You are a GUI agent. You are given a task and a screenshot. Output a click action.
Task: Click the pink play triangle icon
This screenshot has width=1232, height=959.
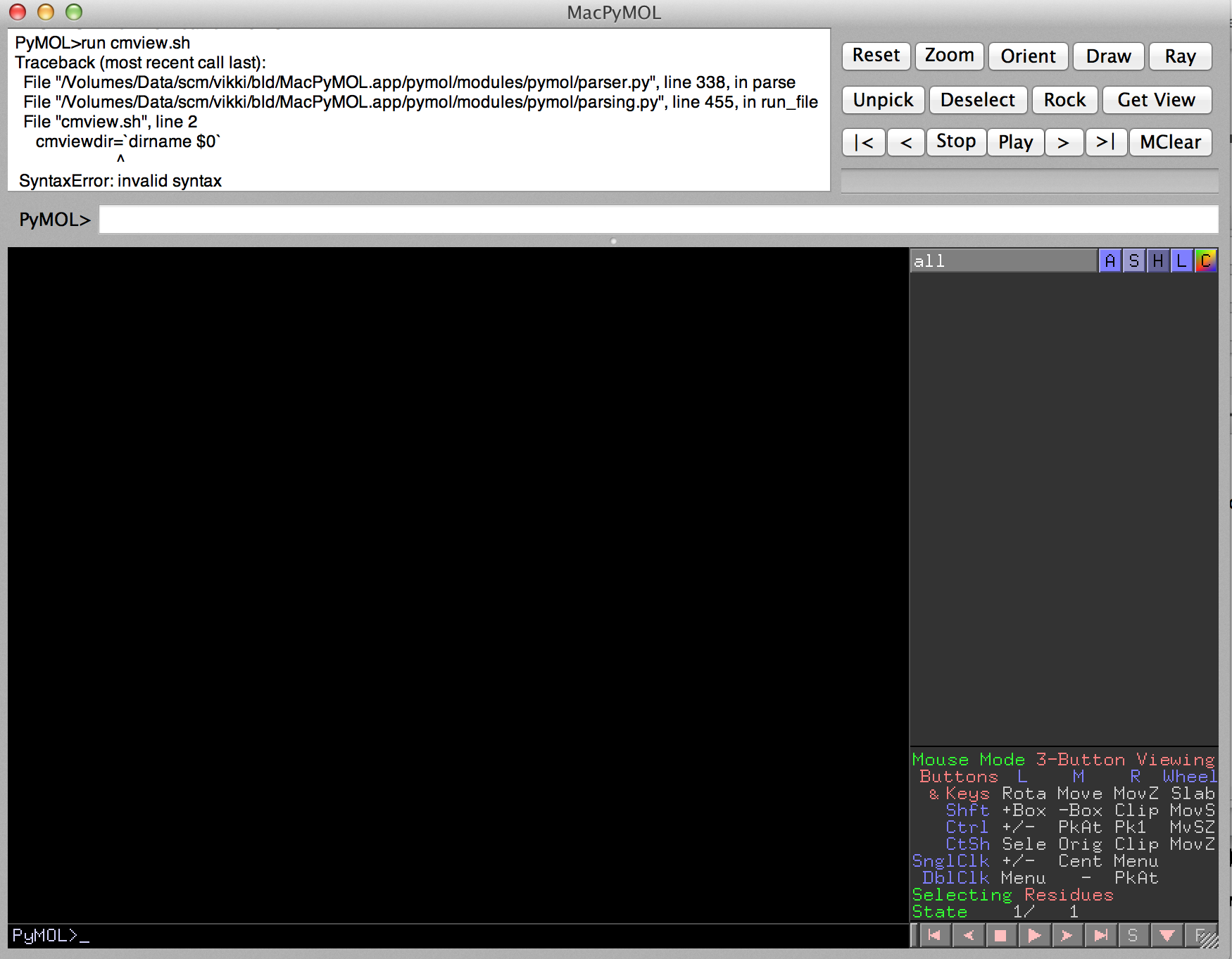coord(1033,935)
